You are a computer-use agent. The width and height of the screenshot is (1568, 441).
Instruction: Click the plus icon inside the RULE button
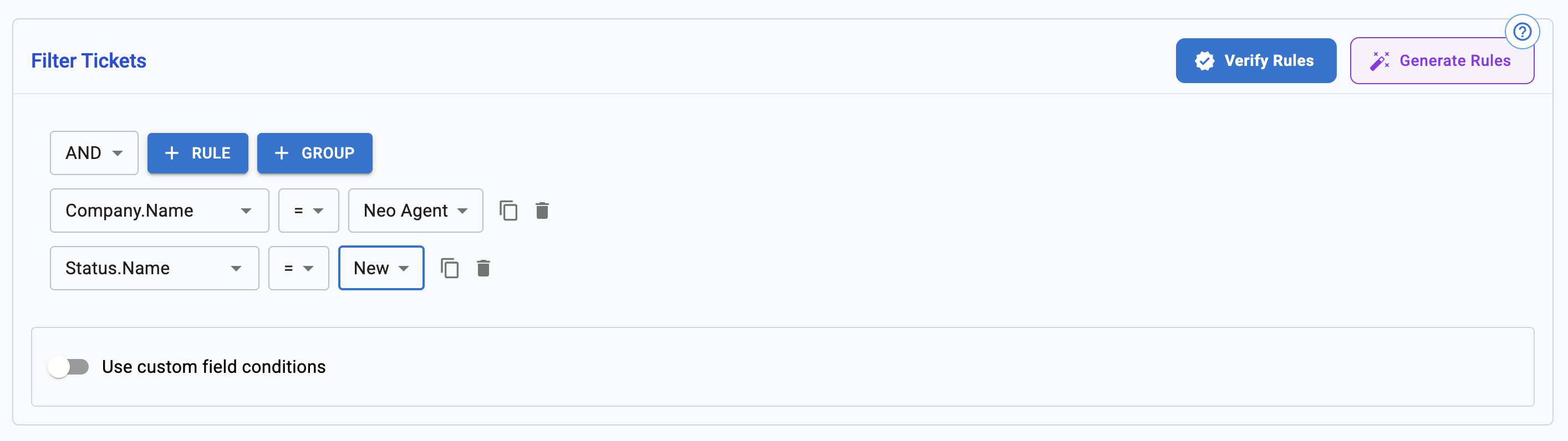pyautogui.click(x=172, y=153)
